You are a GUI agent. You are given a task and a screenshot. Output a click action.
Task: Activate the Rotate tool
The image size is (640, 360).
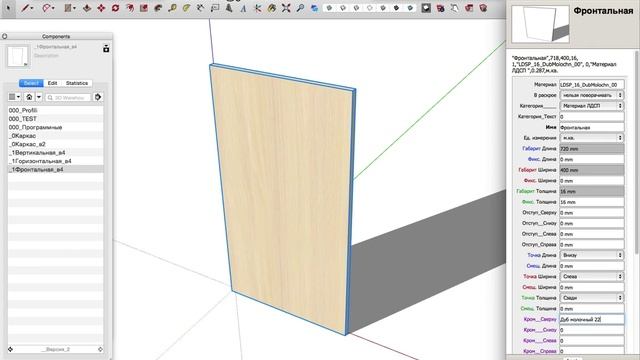[x=115, y=8]
